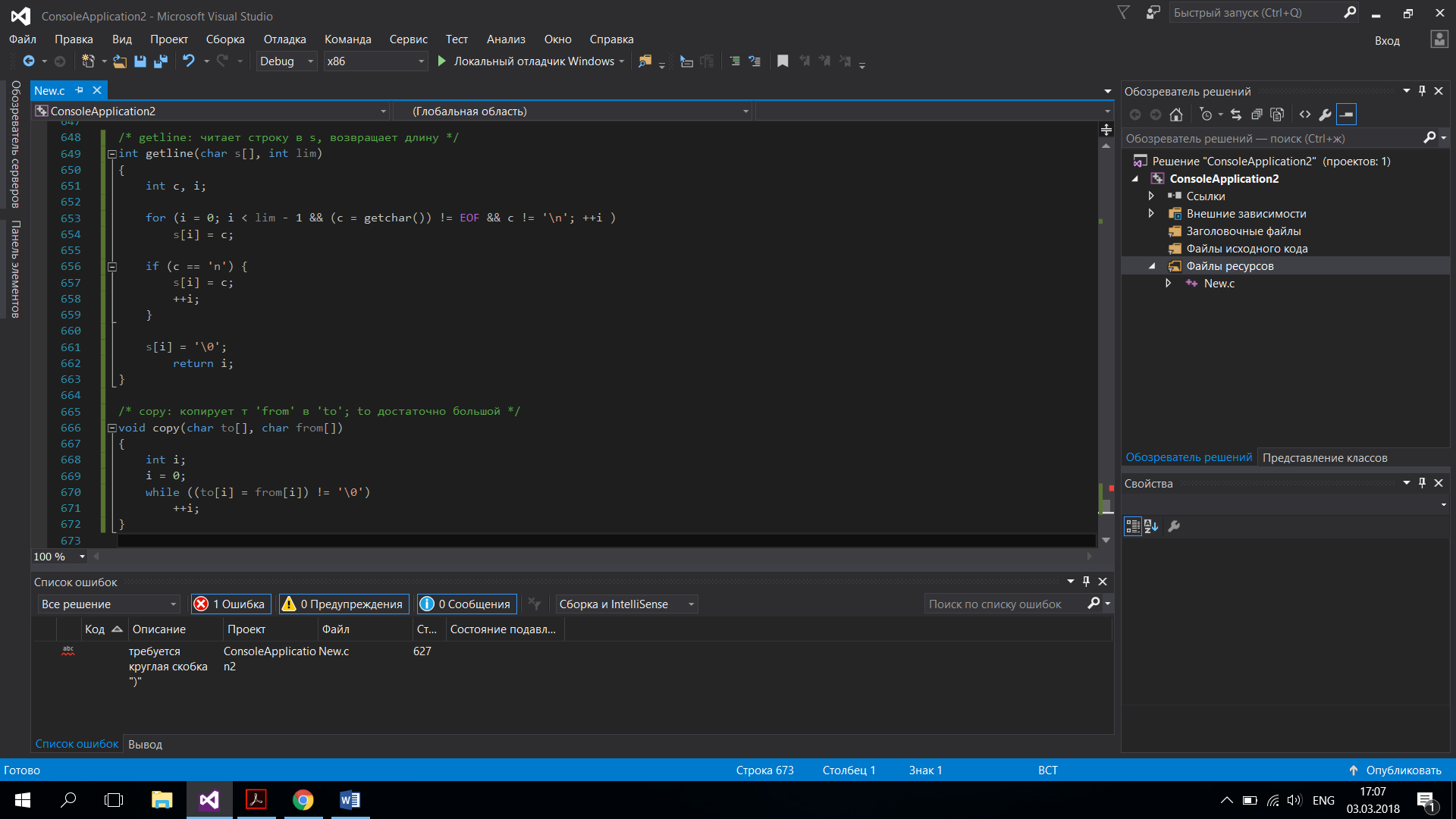1456x819 pixels.
Task: Open the account avatar next to Вход
Action: (1439, 39)
